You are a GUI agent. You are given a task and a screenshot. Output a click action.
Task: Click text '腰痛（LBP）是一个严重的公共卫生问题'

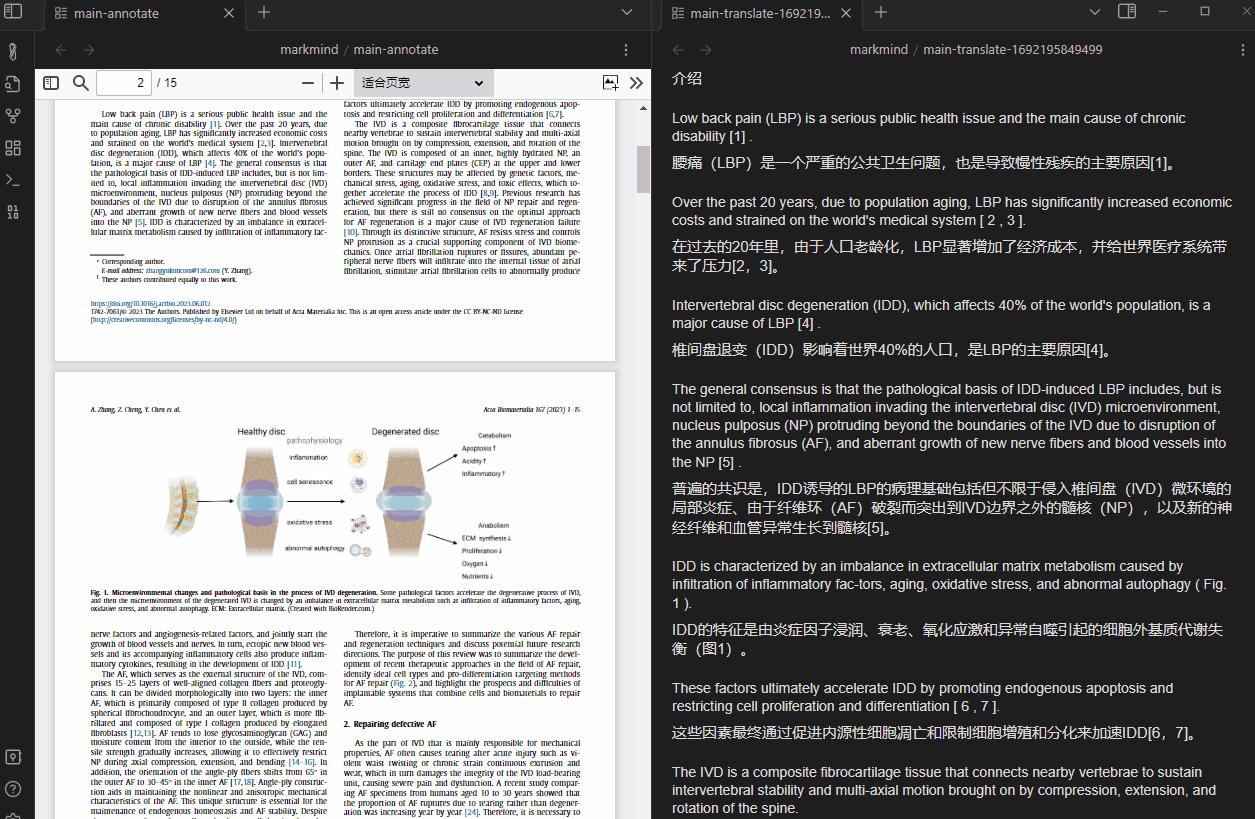[x=809, y=162]
